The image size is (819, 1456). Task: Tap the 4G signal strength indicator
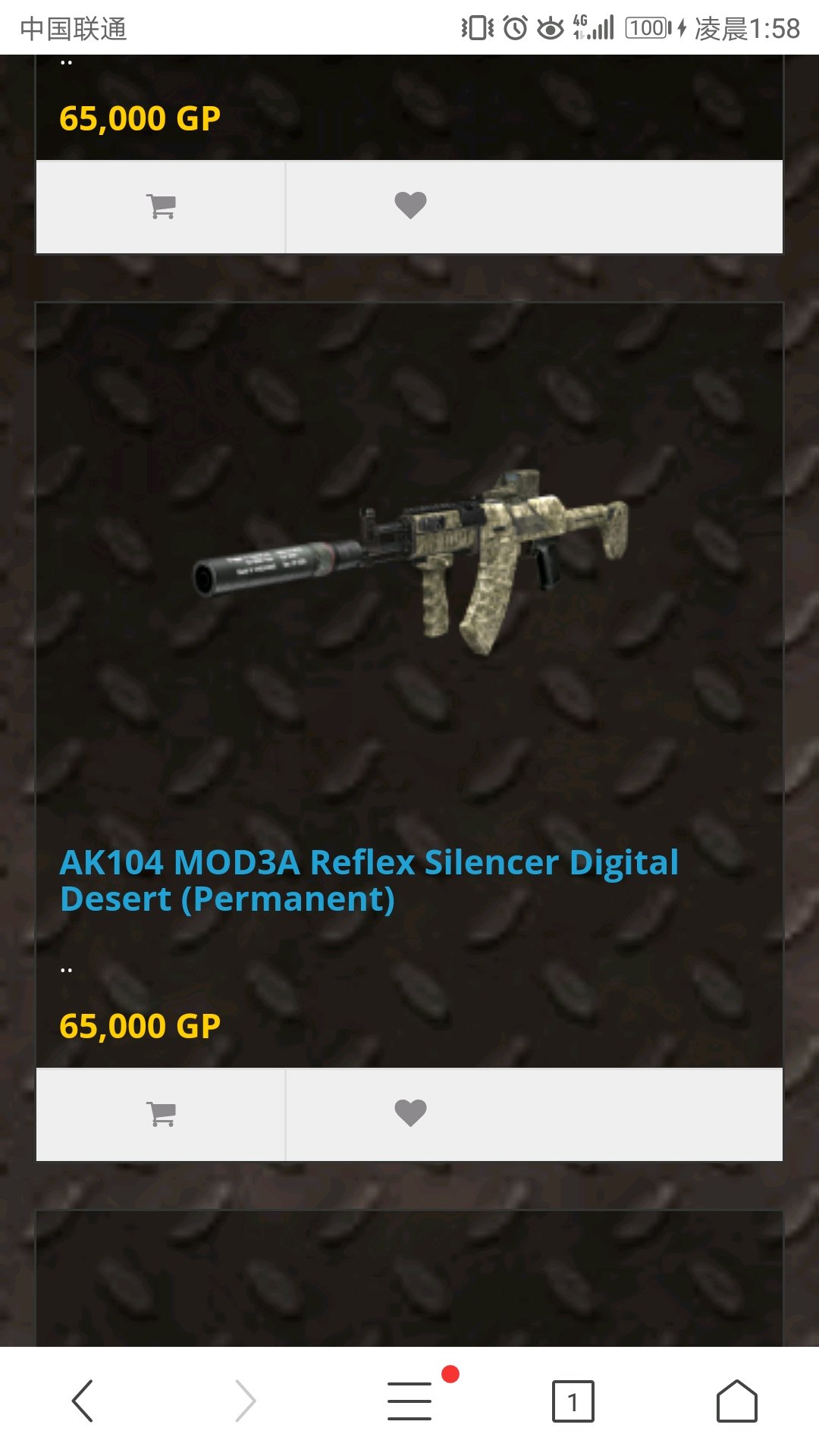tap(593, 27)
